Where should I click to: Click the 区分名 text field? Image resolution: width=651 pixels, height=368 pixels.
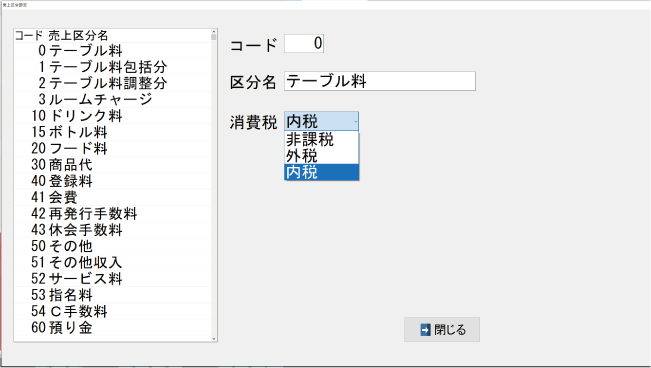(380, 81)
